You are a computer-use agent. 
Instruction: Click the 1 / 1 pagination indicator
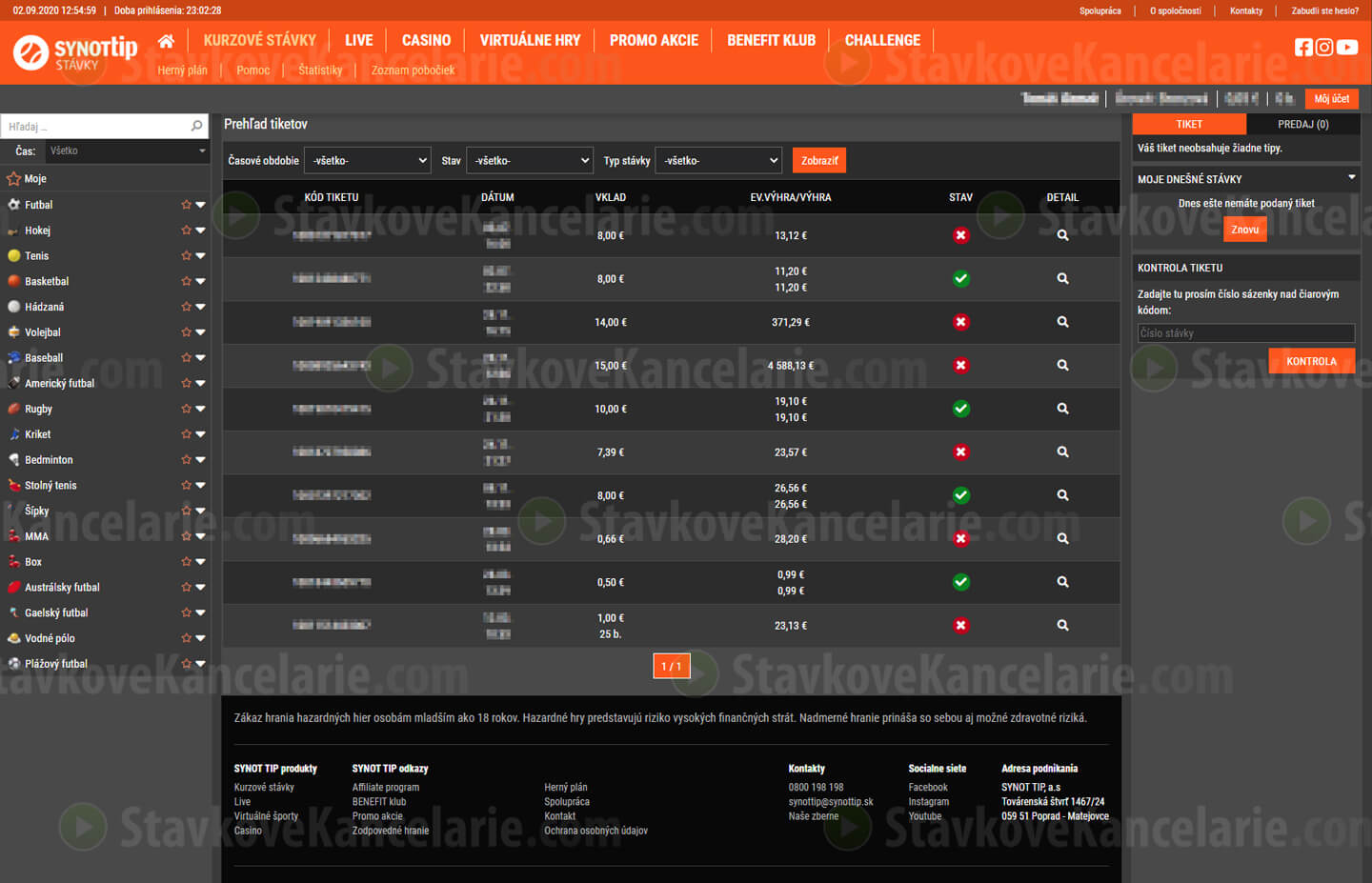point(672,666)
